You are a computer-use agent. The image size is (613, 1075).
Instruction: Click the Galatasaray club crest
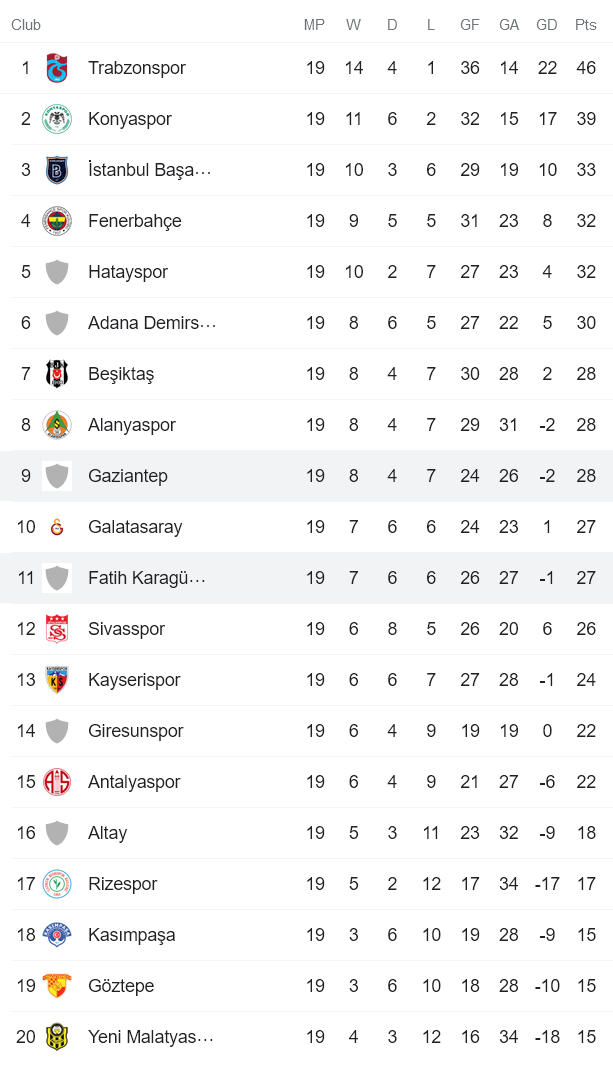pyautogui.click(x=57, y=526)
